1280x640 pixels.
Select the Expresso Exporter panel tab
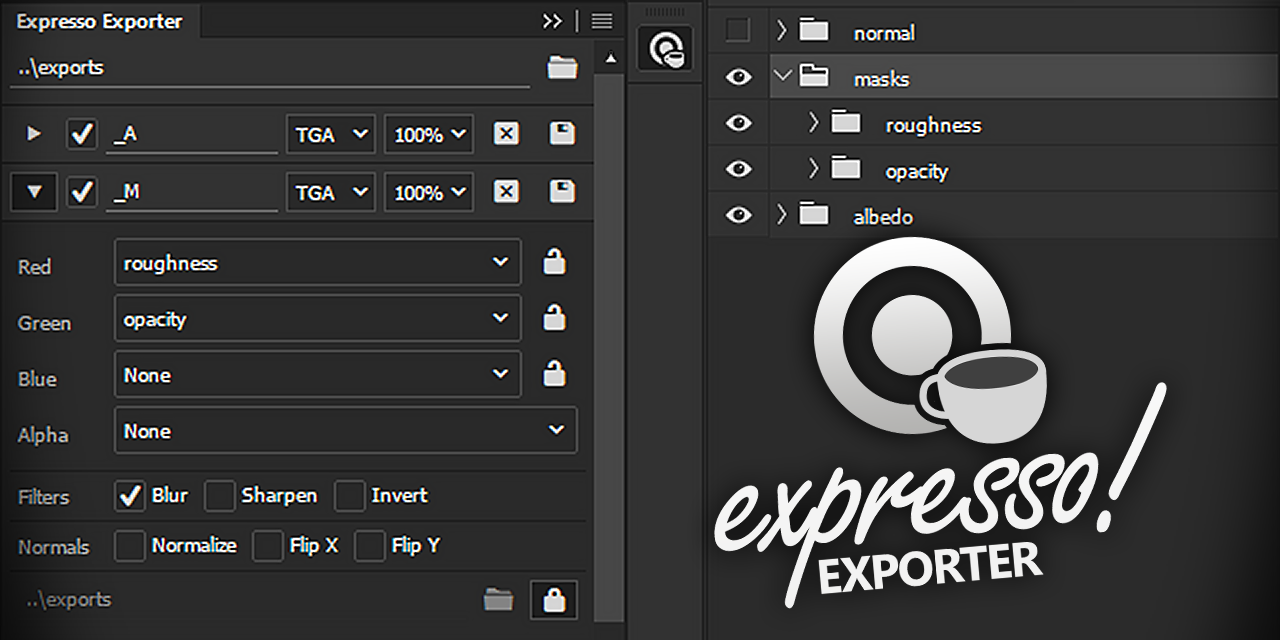pyautogui.click(x=100, y=20)
